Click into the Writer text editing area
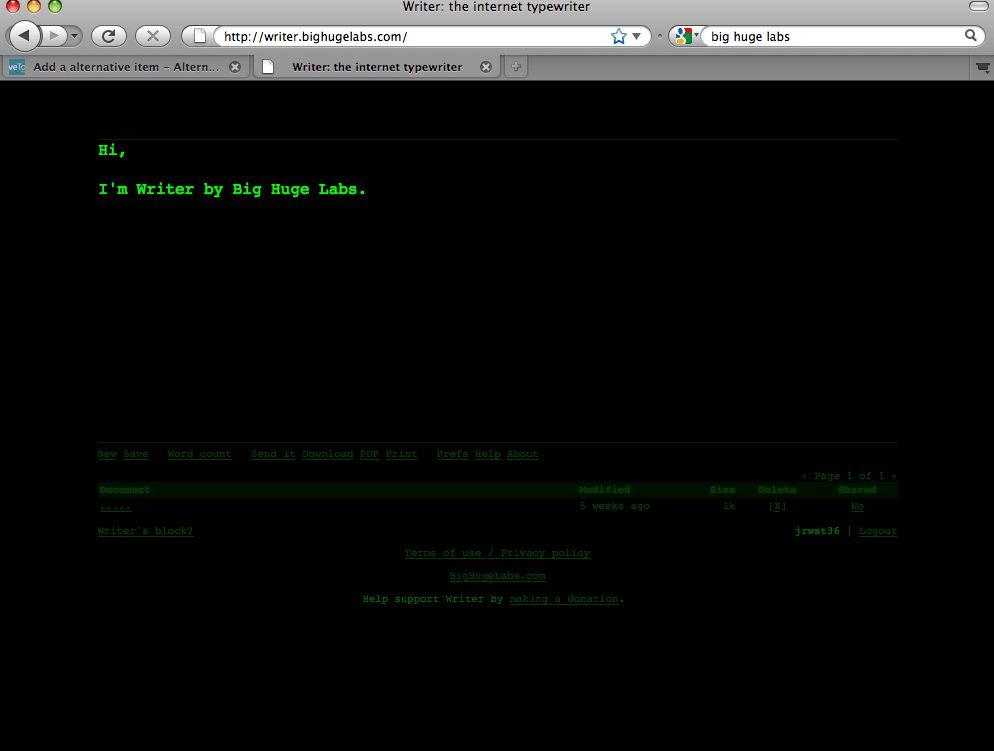 (497, 290)
